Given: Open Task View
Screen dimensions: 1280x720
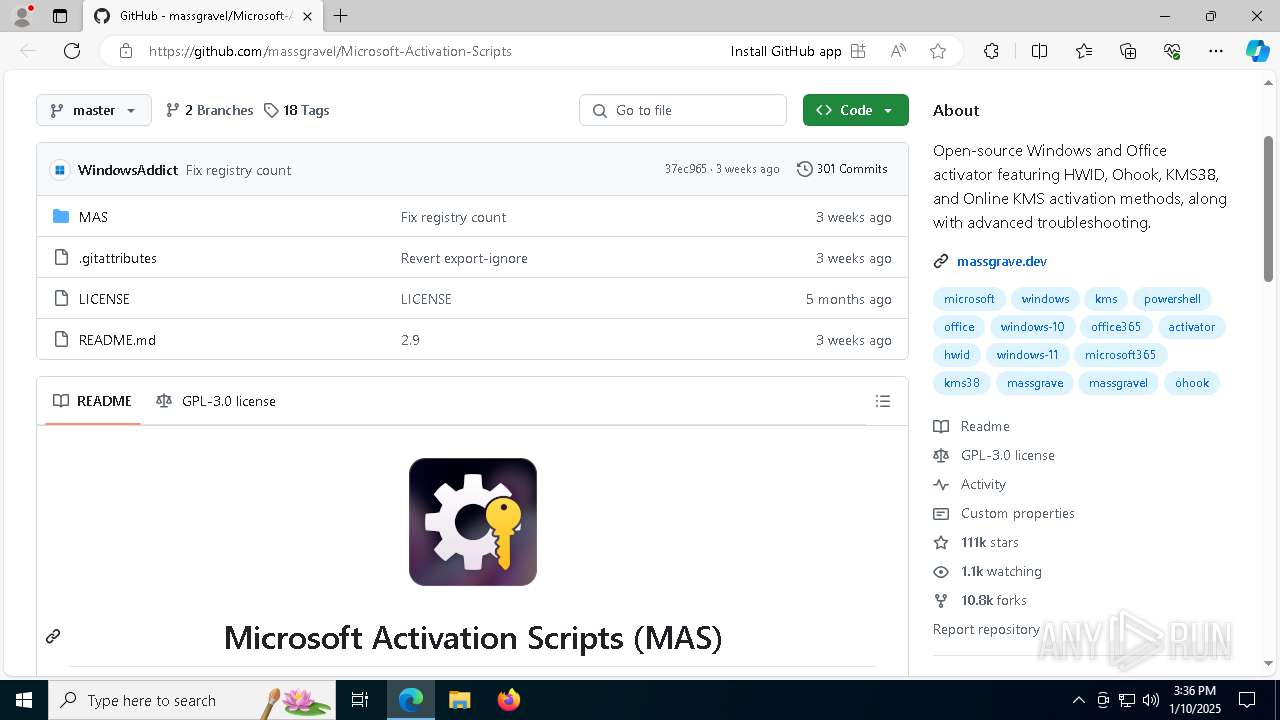Looking at the screenshot, I should click(x=360, y=700).
